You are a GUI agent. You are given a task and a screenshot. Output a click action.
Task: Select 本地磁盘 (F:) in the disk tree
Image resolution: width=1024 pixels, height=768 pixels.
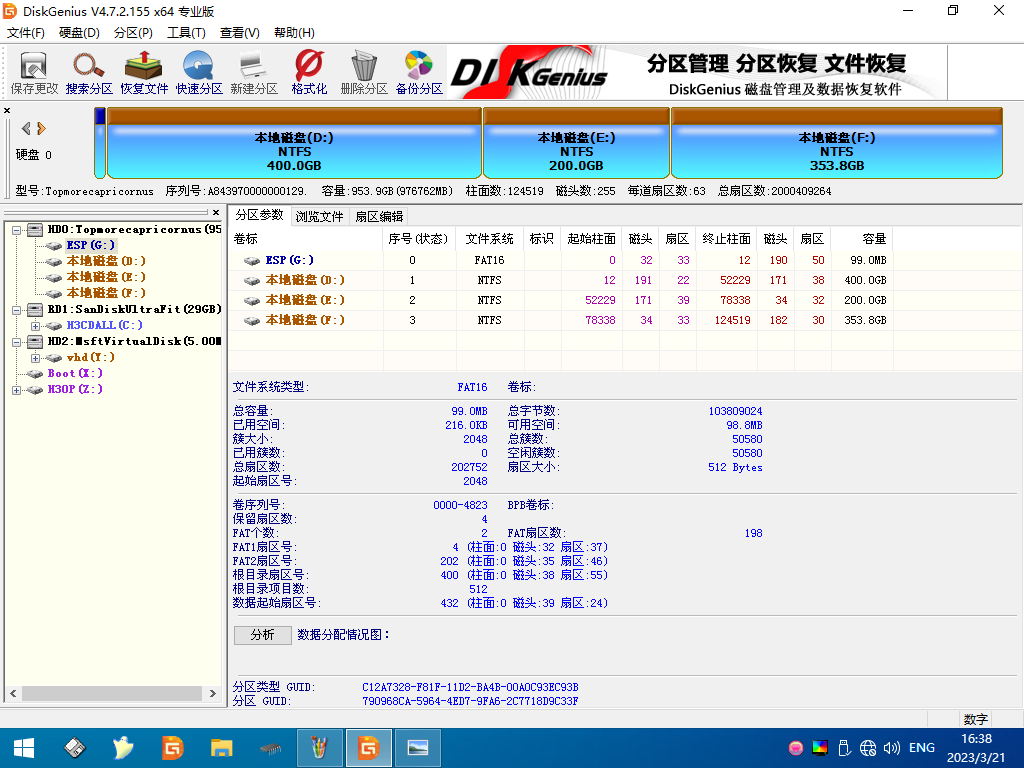(x=106, y=293)
